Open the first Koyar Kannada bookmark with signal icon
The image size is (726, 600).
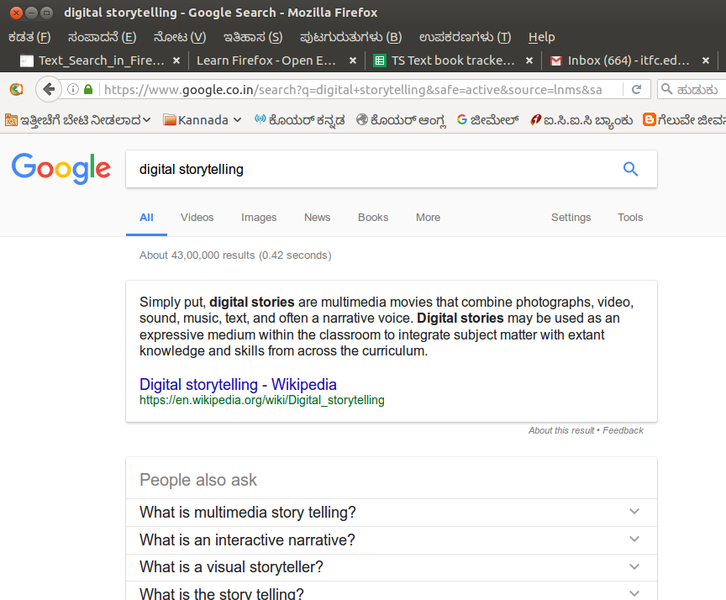[x=300, y=120]
